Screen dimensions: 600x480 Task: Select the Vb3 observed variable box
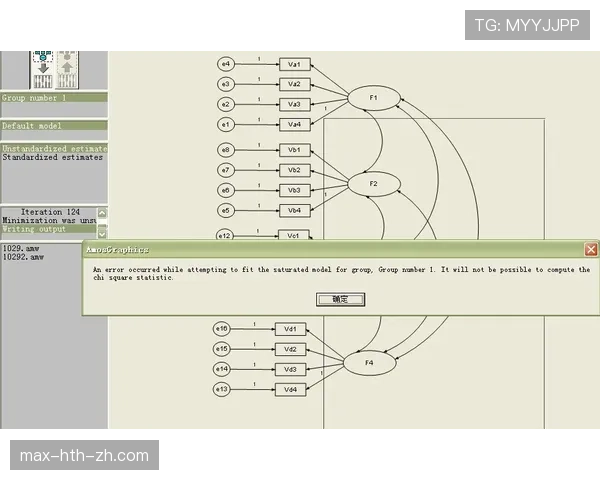[x=295, y=190]
